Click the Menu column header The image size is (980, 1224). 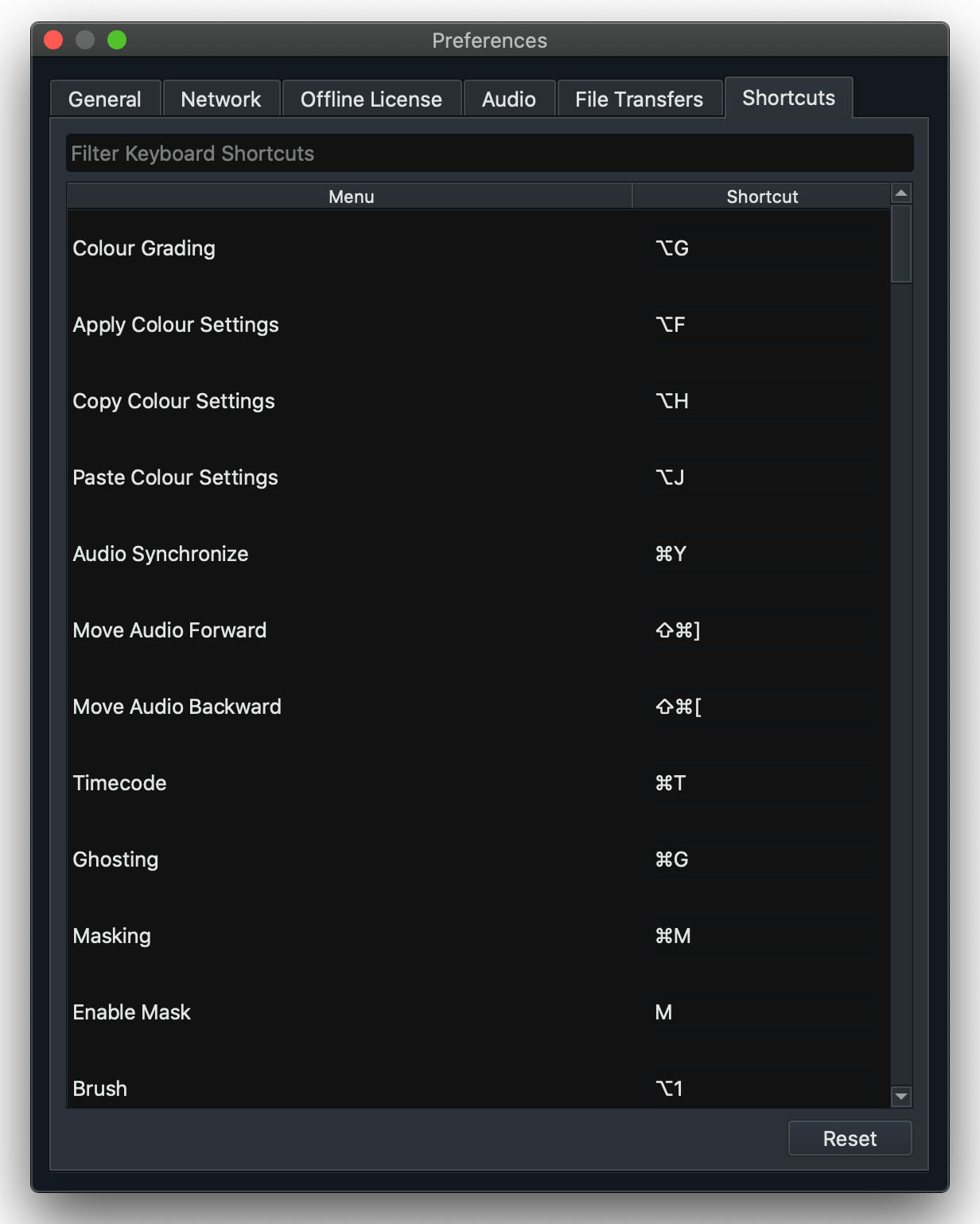pyautogui.click(x=351, y=197)
